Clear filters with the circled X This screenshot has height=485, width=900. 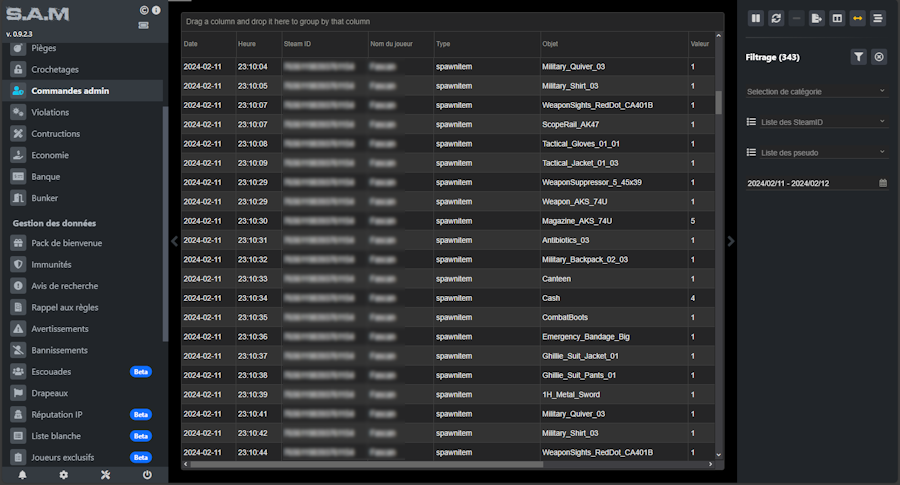878,58
